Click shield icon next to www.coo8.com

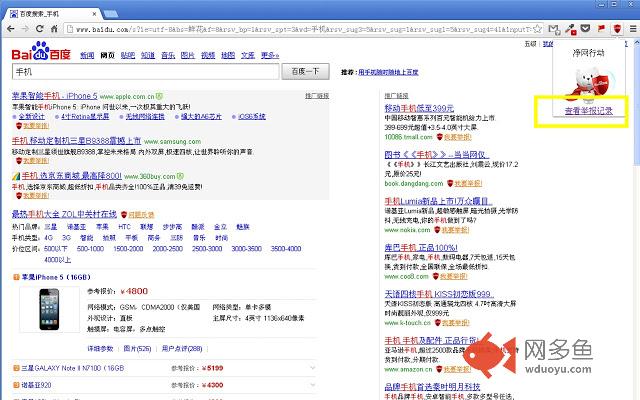[436, 276]
